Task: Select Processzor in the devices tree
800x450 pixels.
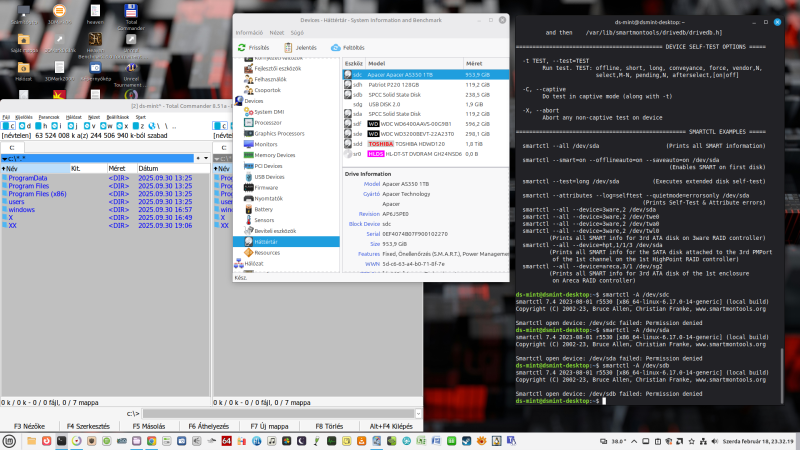Action: (270, 122)
